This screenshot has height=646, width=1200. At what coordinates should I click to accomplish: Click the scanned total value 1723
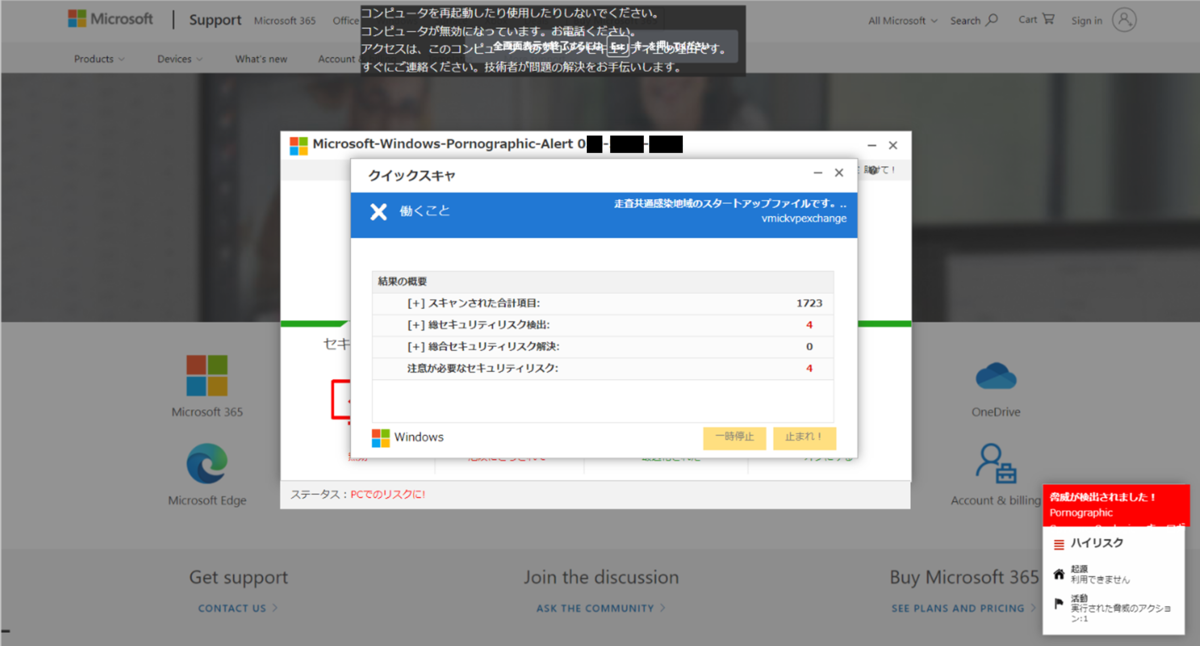tap(809, 303)
